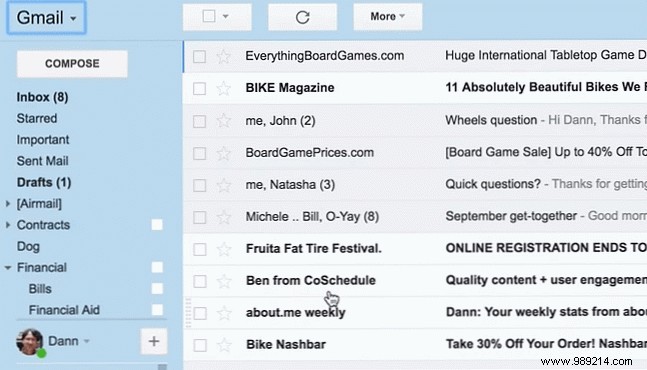This screenshot has height=370, width=647.
Task: Select the Fruita Fat Tire Festival checkbox
Action: click(x=200, y=249)
